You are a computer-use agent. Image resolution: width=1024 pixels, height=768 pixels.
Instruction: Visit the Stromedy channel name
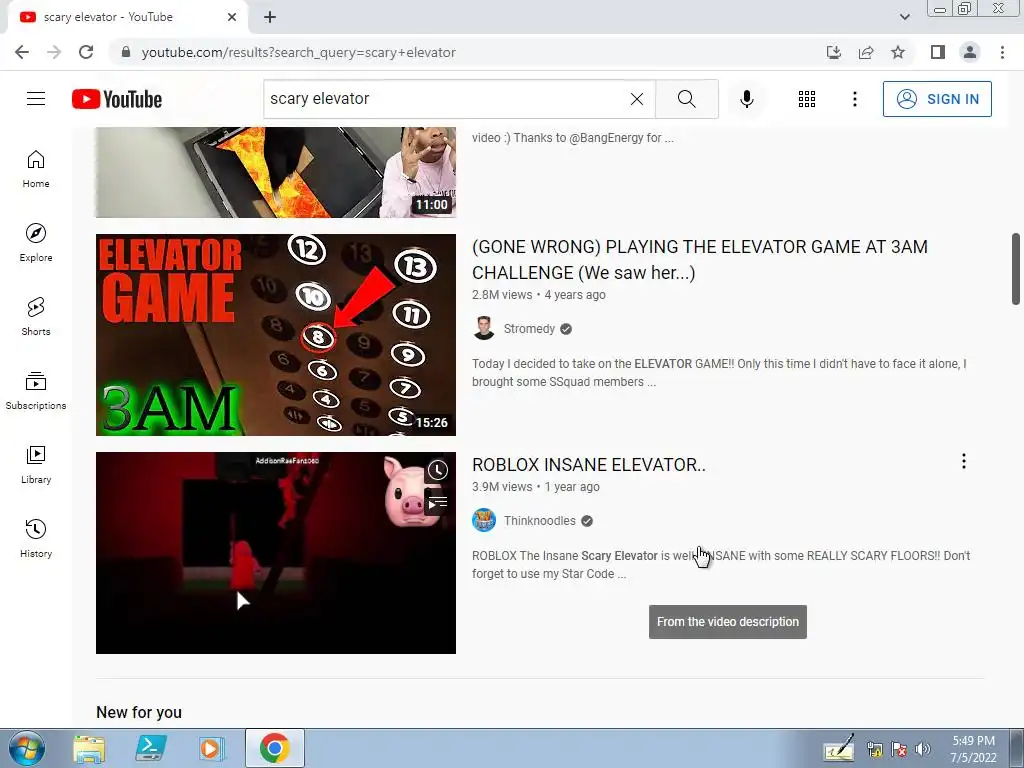[x=529, y=328]
